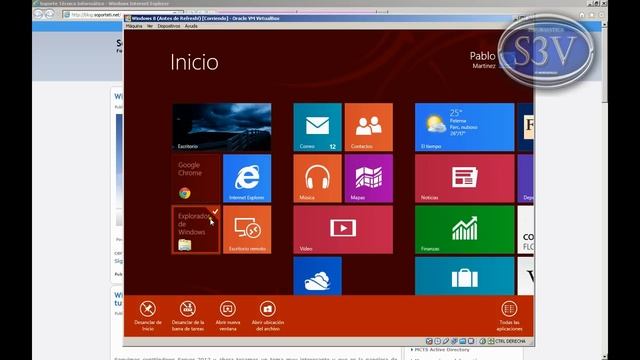The image size is (640, 360).
Task: Click VirtualBox hard disk activity status icon
Action: coord(429,341)
